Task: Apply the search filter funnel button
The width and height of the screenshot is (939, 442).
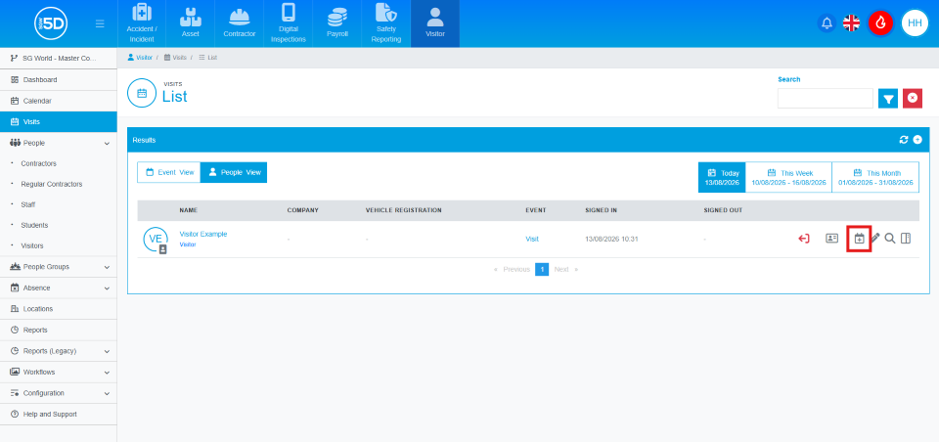Action: click(888, 98)
